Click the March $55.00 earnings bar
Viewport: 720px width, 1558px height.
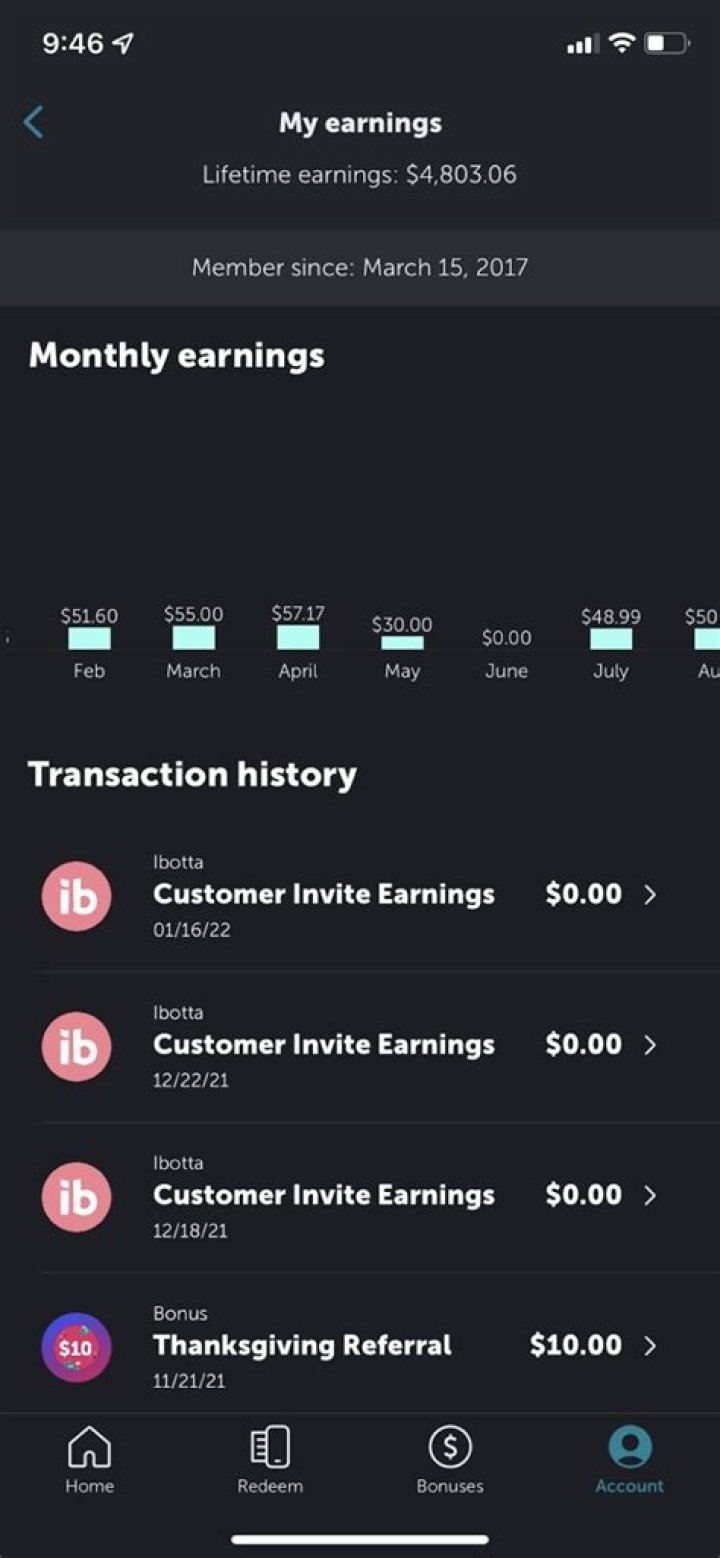(x=193, y=638)
